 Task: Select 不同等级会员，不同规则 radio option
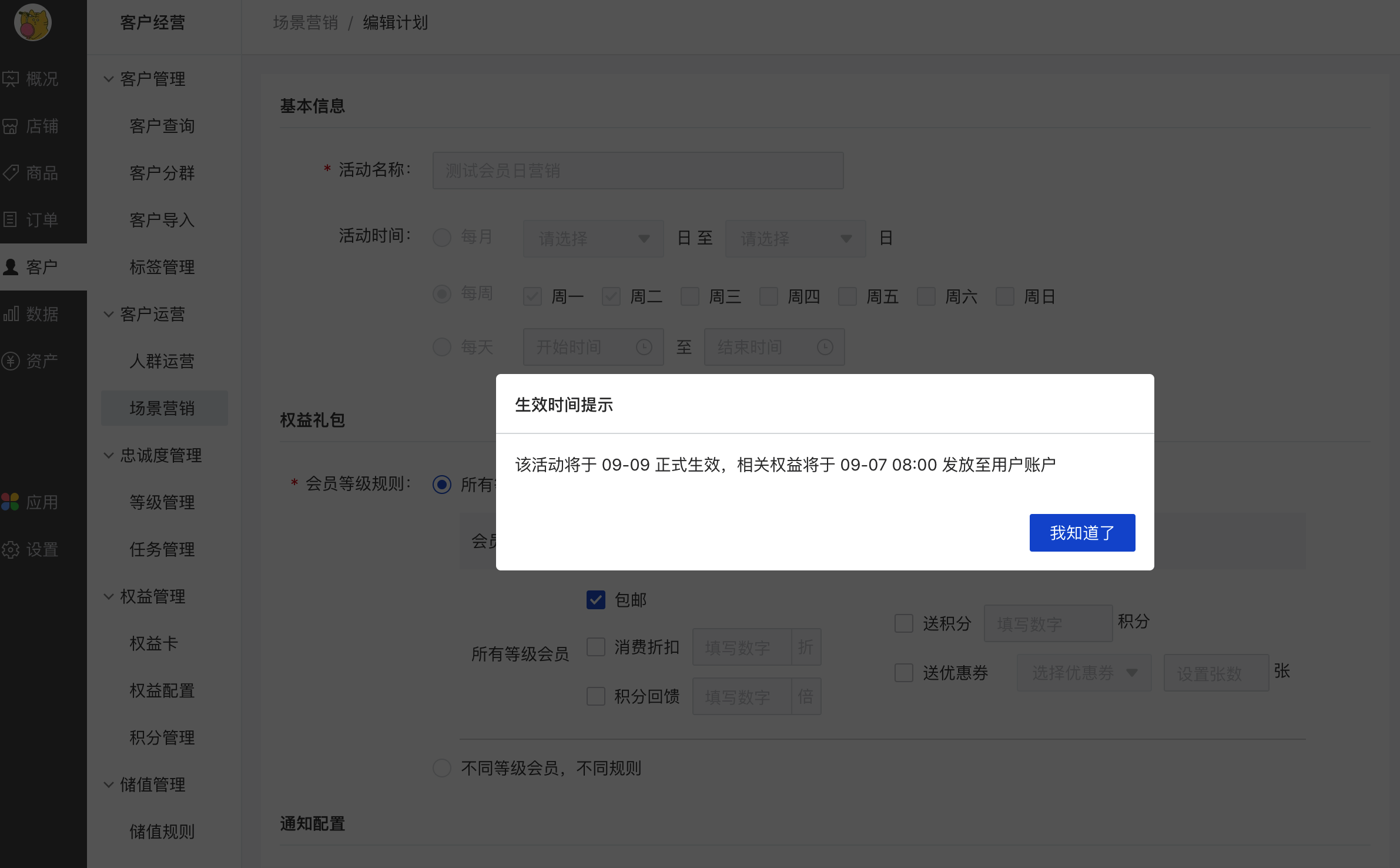(x=442, y=768)
